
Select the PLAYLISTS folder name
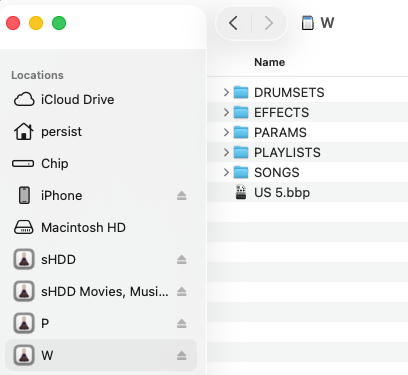(x=287, y=153)
